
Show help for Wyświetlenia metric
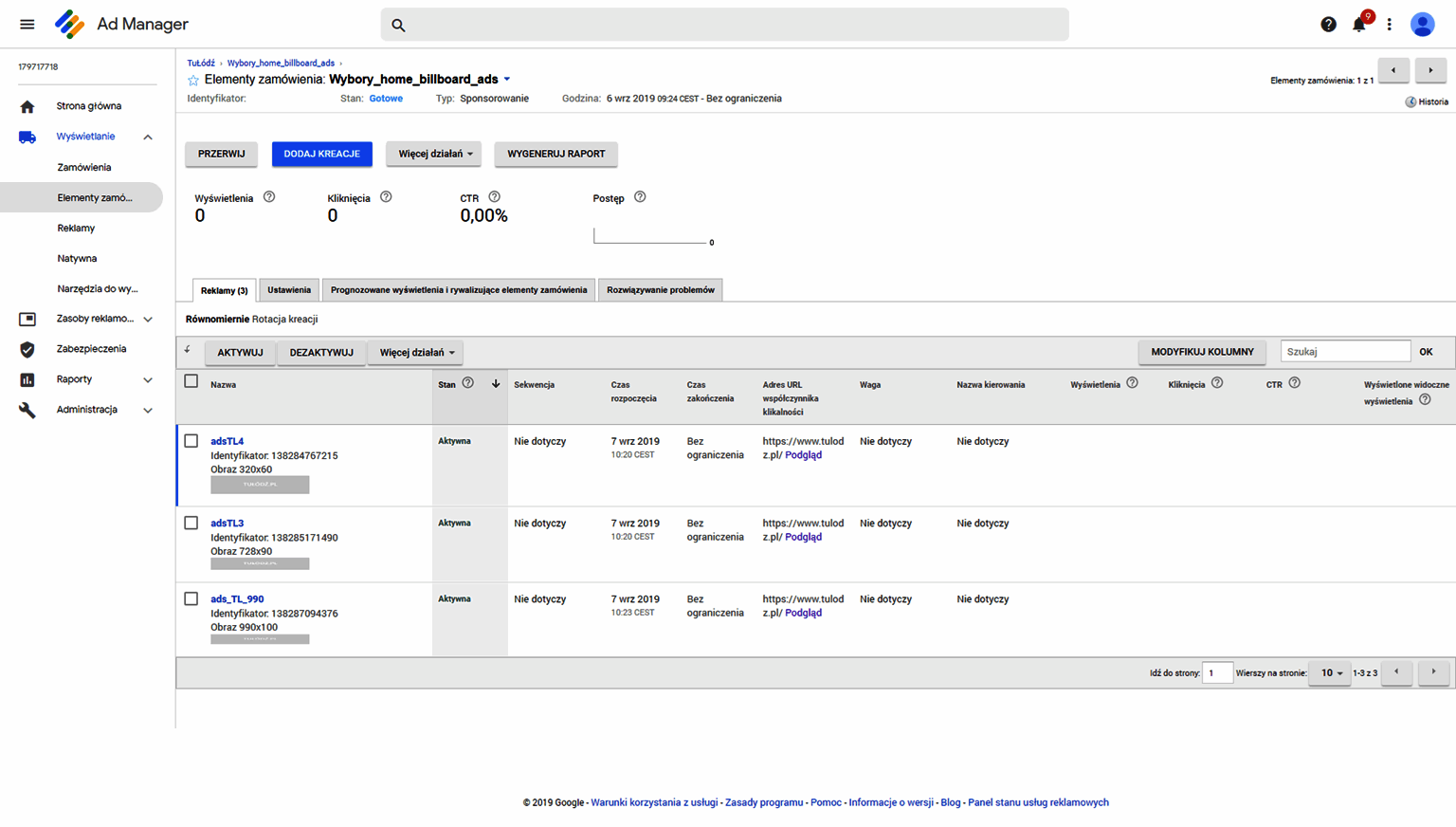269,197
